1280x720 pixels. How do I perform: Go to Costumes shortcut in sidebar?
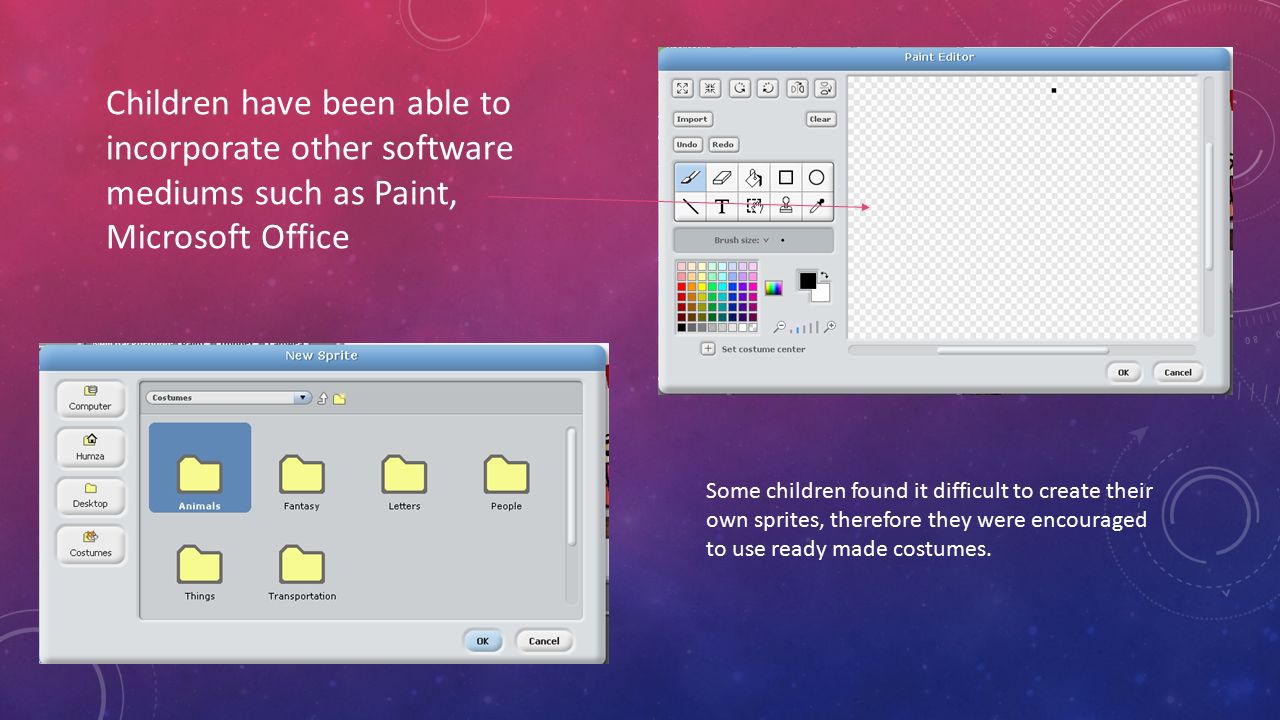[x=91, y=544]
